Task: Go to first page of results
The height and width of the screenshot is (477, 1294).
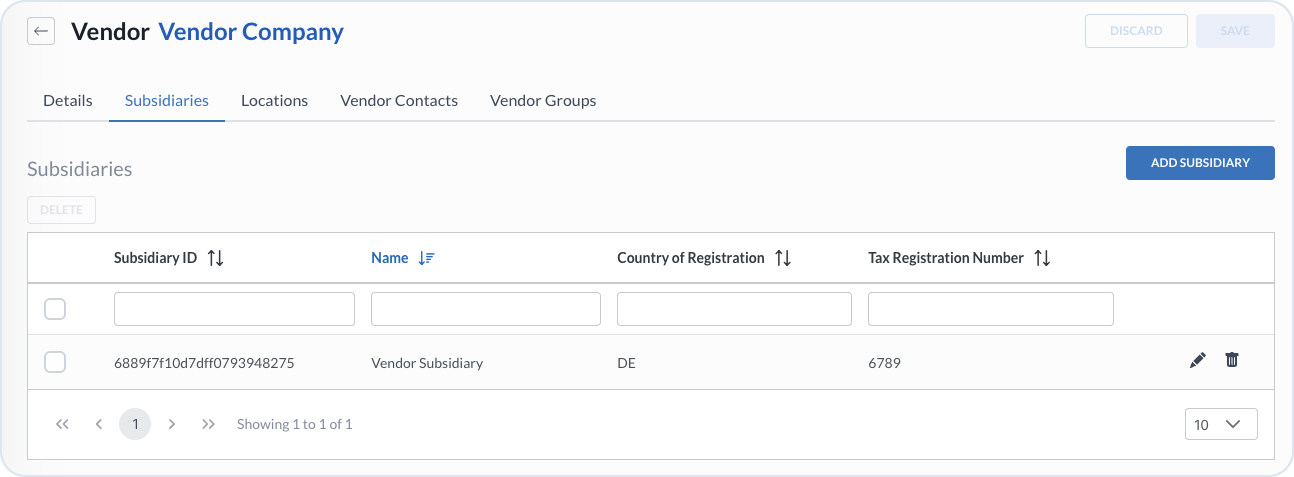Action: click(62, 424)
